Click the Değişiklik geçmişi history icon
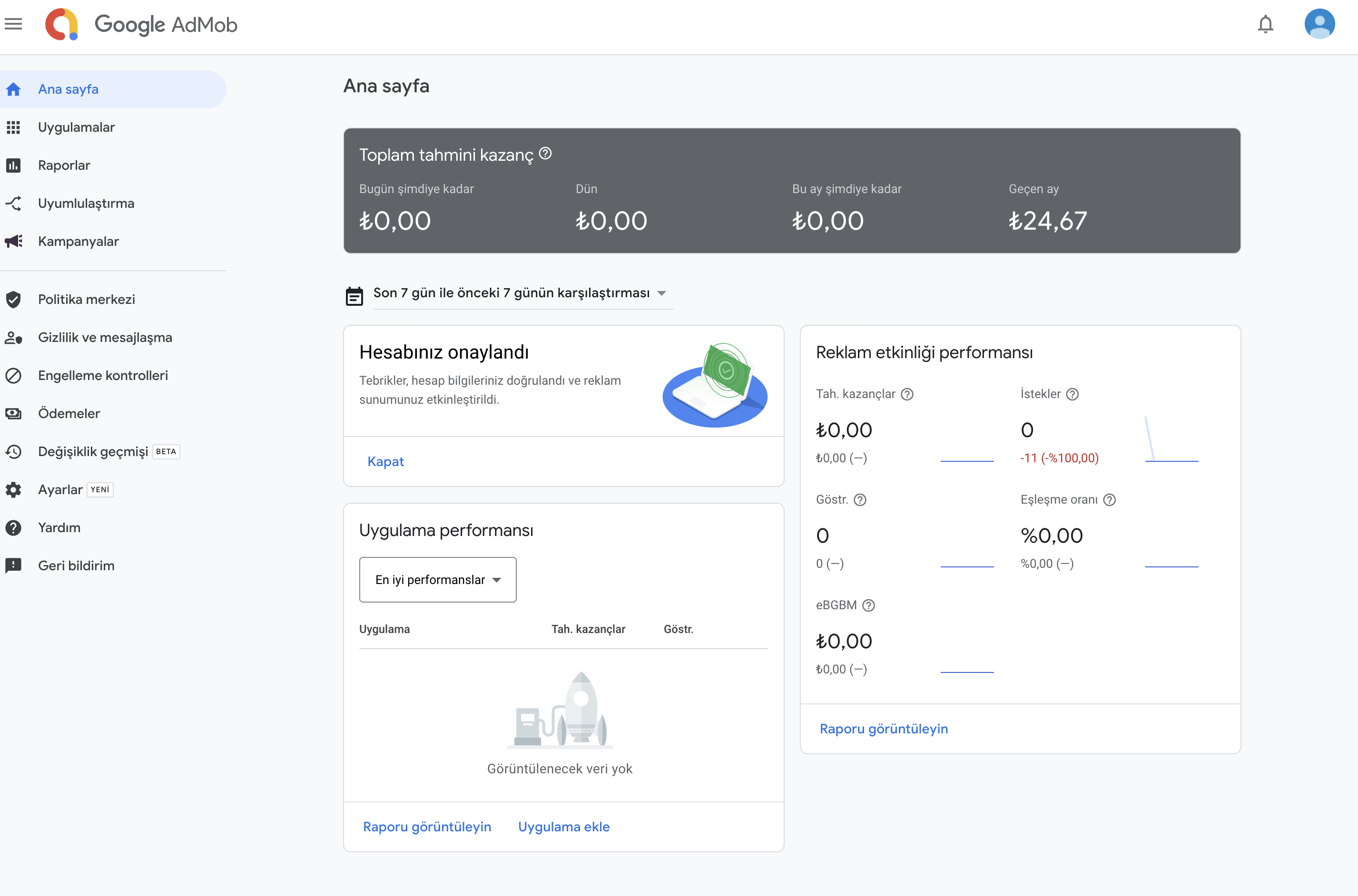Viewport: 1358px width, 896px height. tap(14, 451)
